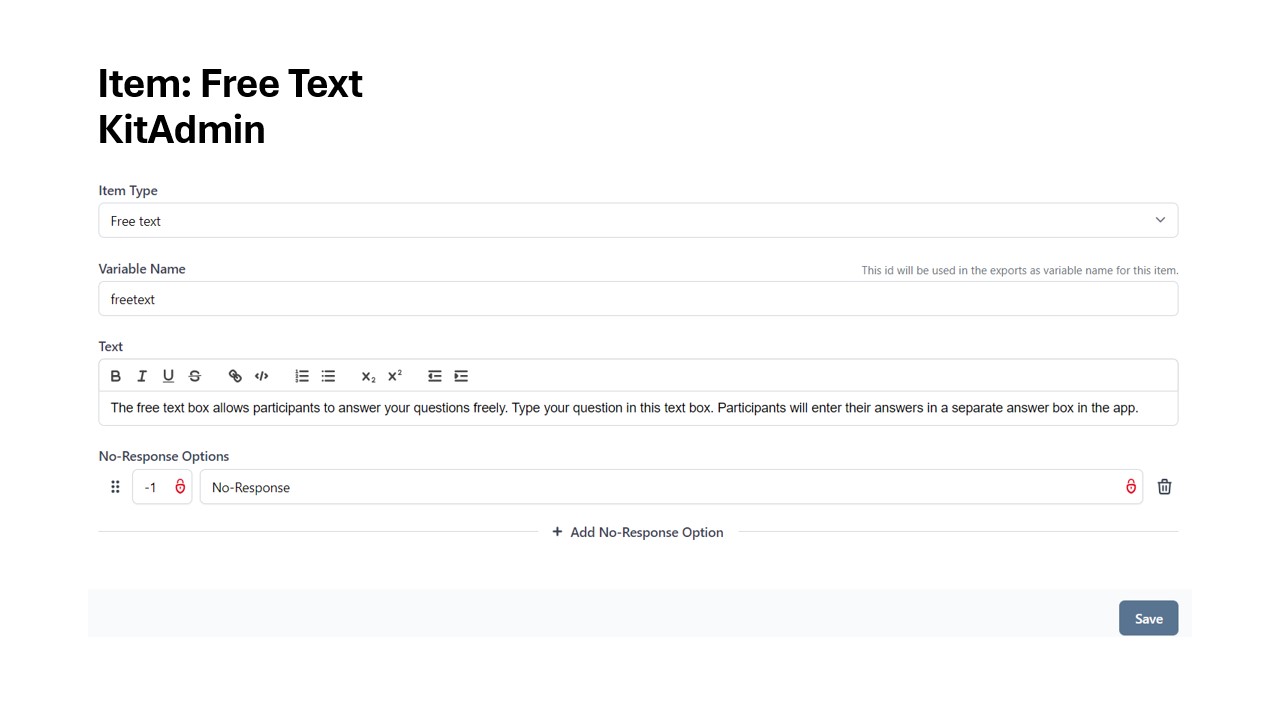Screen dimensions: 1280x720
Task: Click the No-Response value field showing -1
Action: pyautogui.click(x=162, y=487)
